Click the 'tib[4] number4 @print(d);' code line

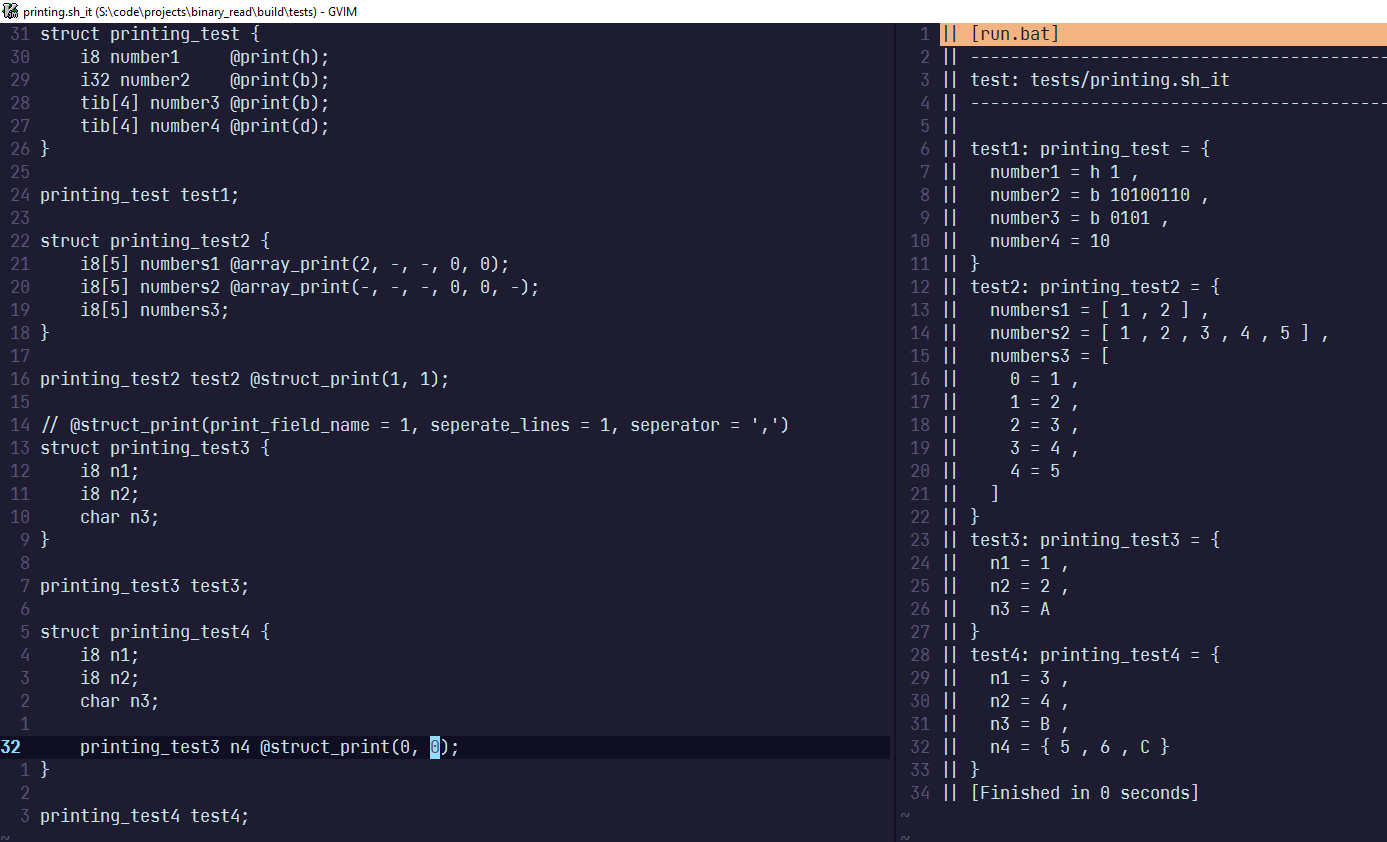[x=204, y=126]
